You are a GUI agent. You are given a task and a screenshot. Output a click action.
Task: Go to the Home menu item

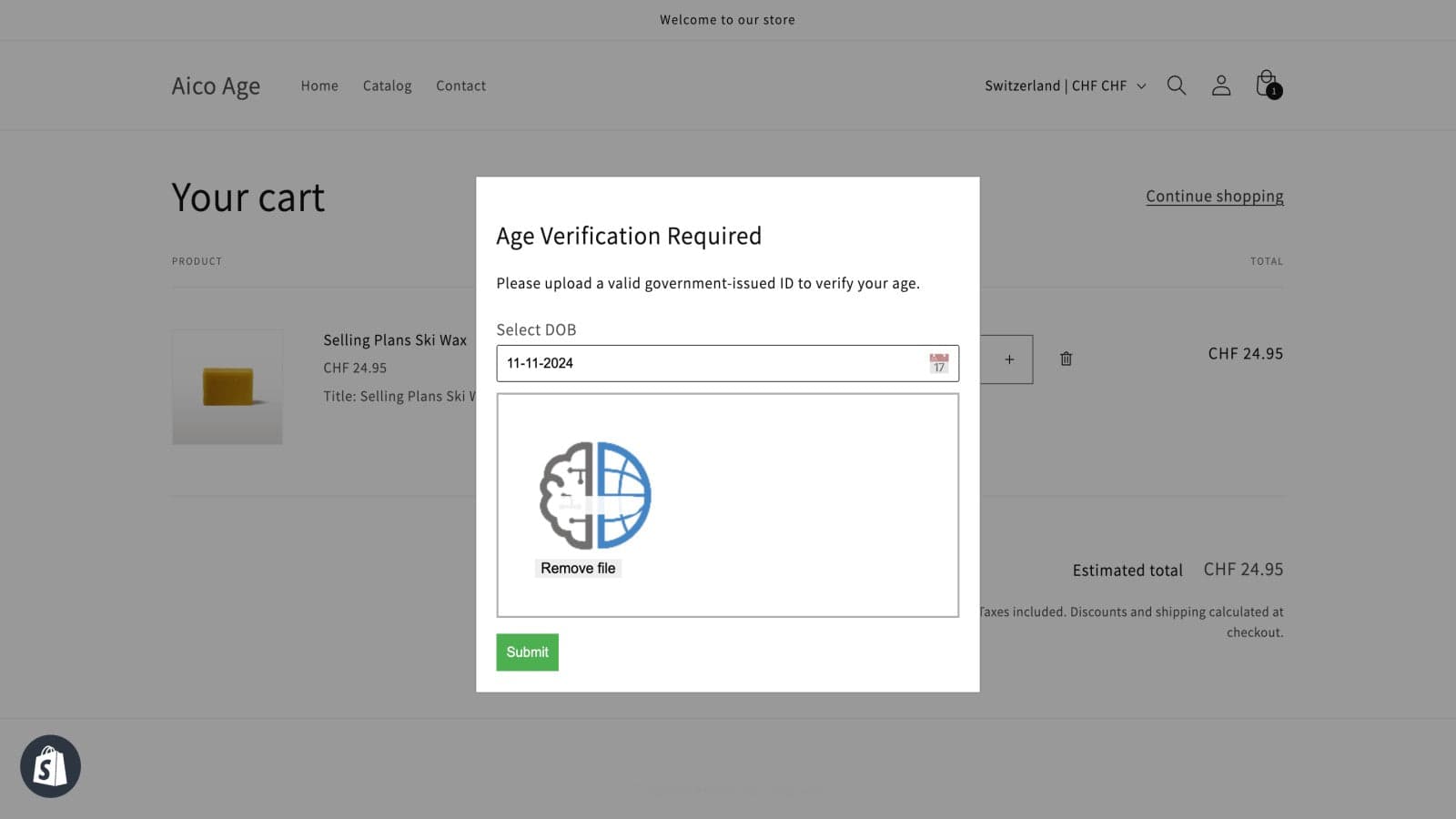click(319, 86)
